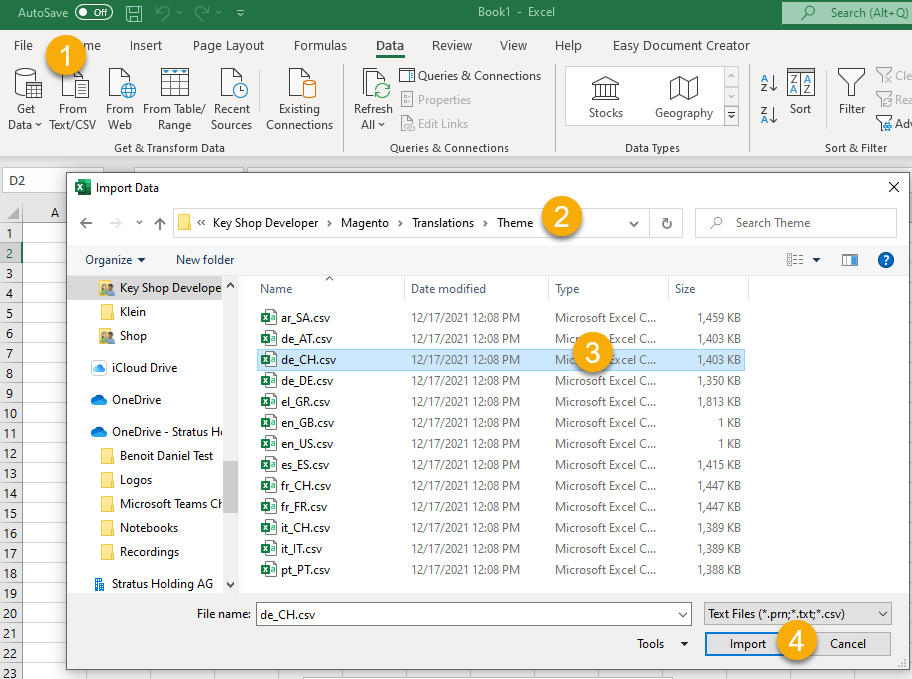Click the From Web data icon
Image resolution: width=912 pixels, height=679 pixels.
pyautogui.click(x=120, y=99)
